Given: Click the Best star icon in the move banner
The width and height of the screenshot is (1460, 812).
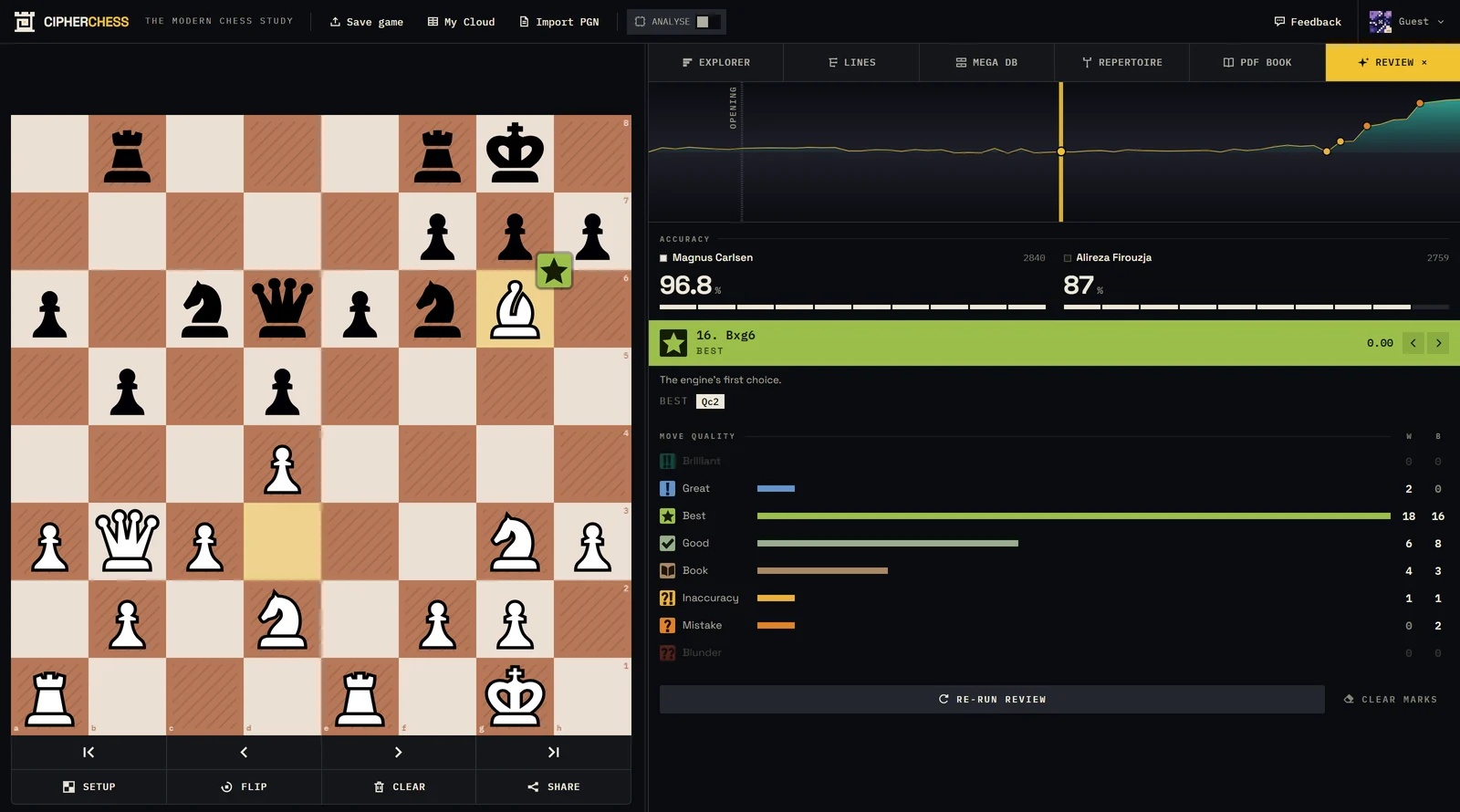Looking at the screenshot, I should point(673,343).
